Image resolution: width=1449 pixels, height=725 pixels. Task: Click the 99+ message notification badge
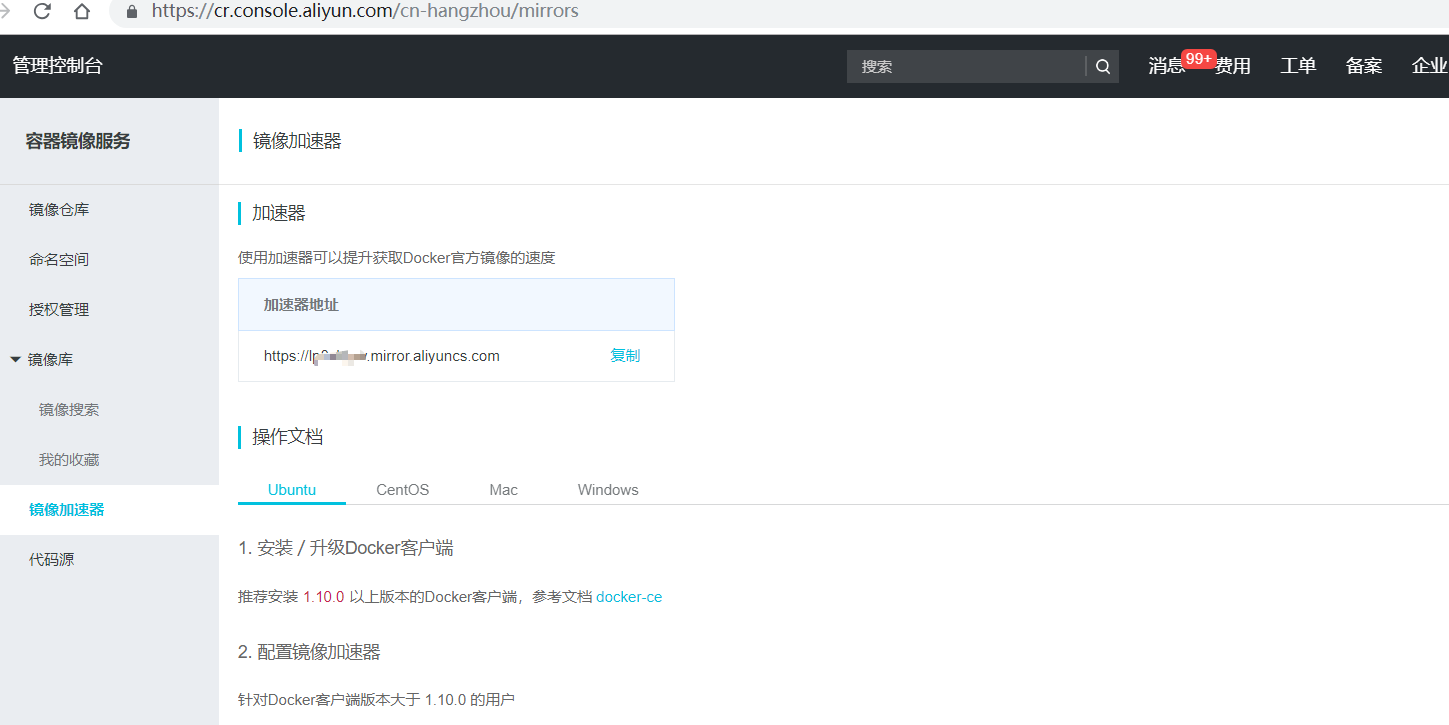pos(1199,59)
